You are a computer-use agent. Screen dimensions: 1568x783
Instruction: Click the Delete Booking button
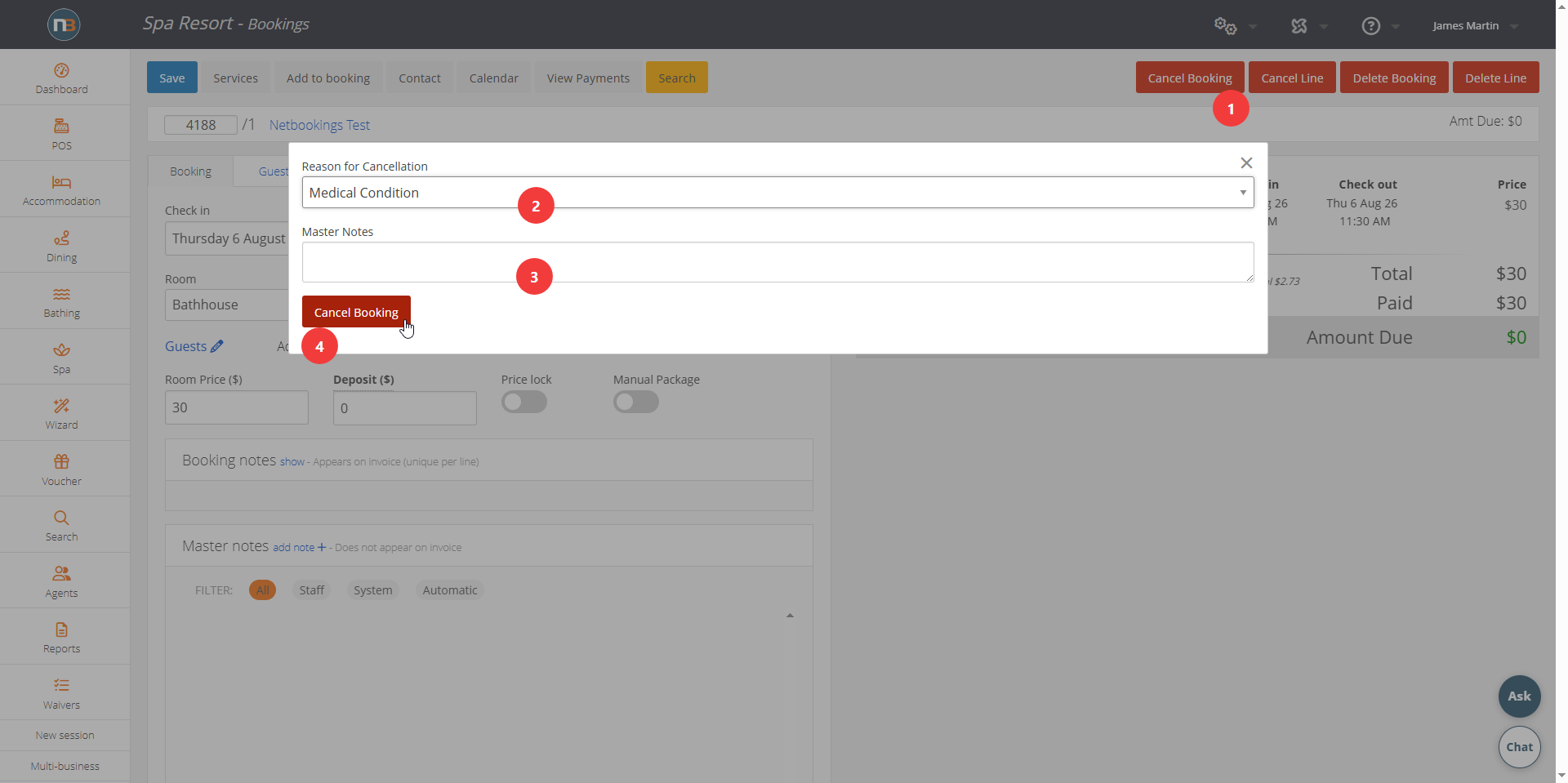pos(1394,78)
